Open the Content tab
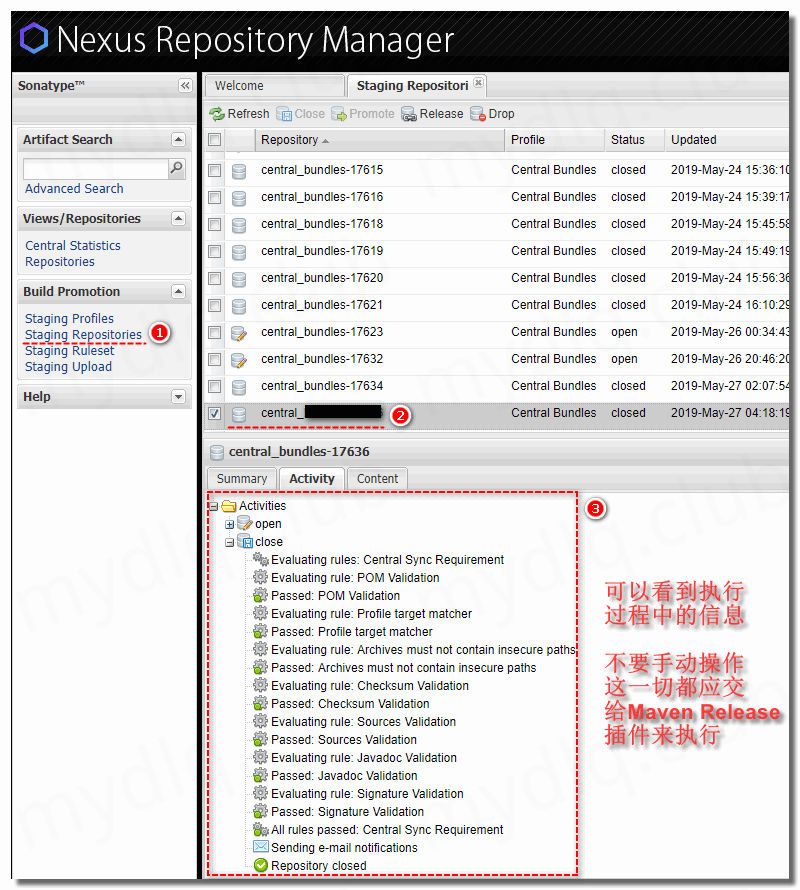Screen dimensions: 800x890 coord(378,478)
